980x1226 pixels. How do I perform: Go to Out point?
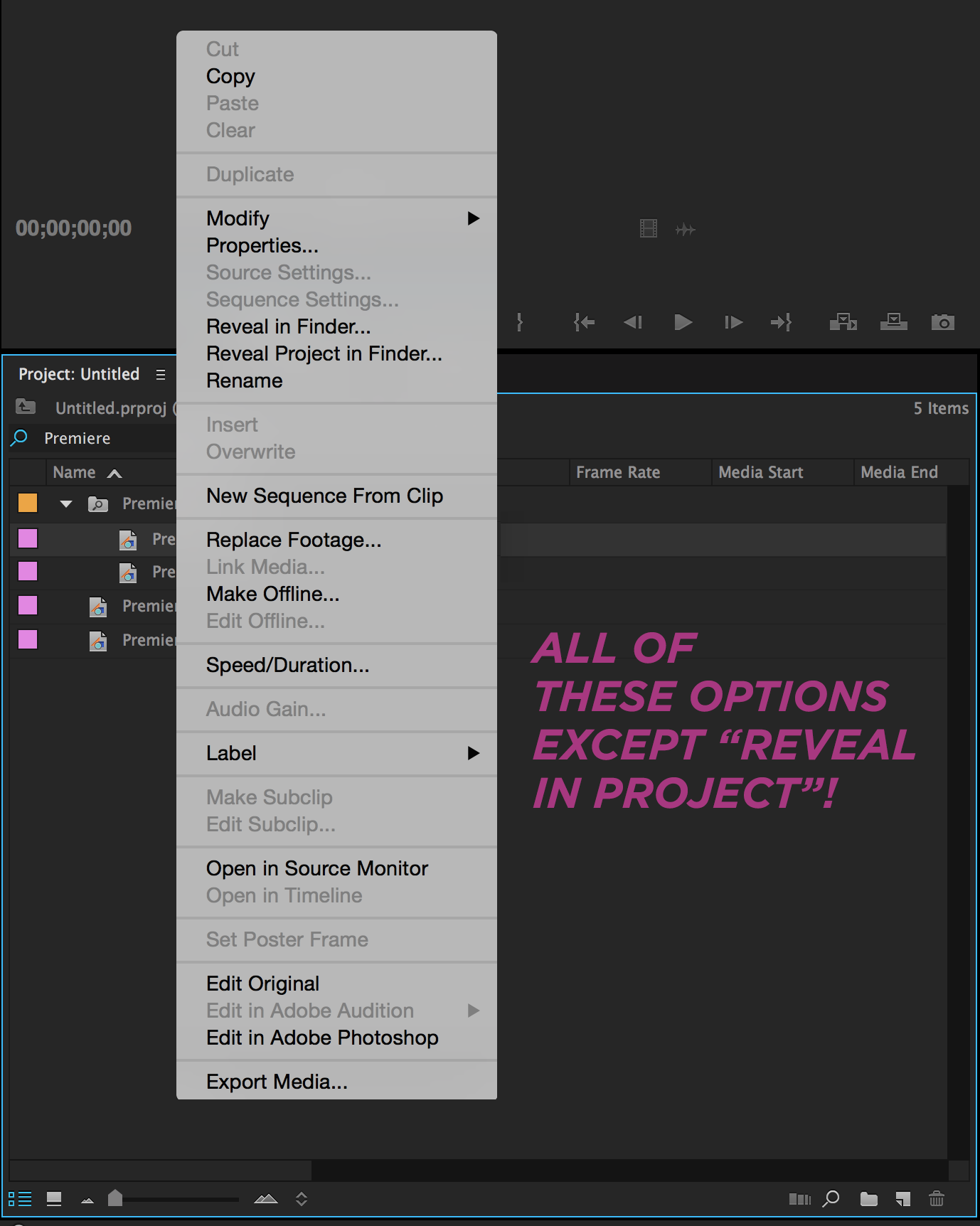click(x=781, y=322)
